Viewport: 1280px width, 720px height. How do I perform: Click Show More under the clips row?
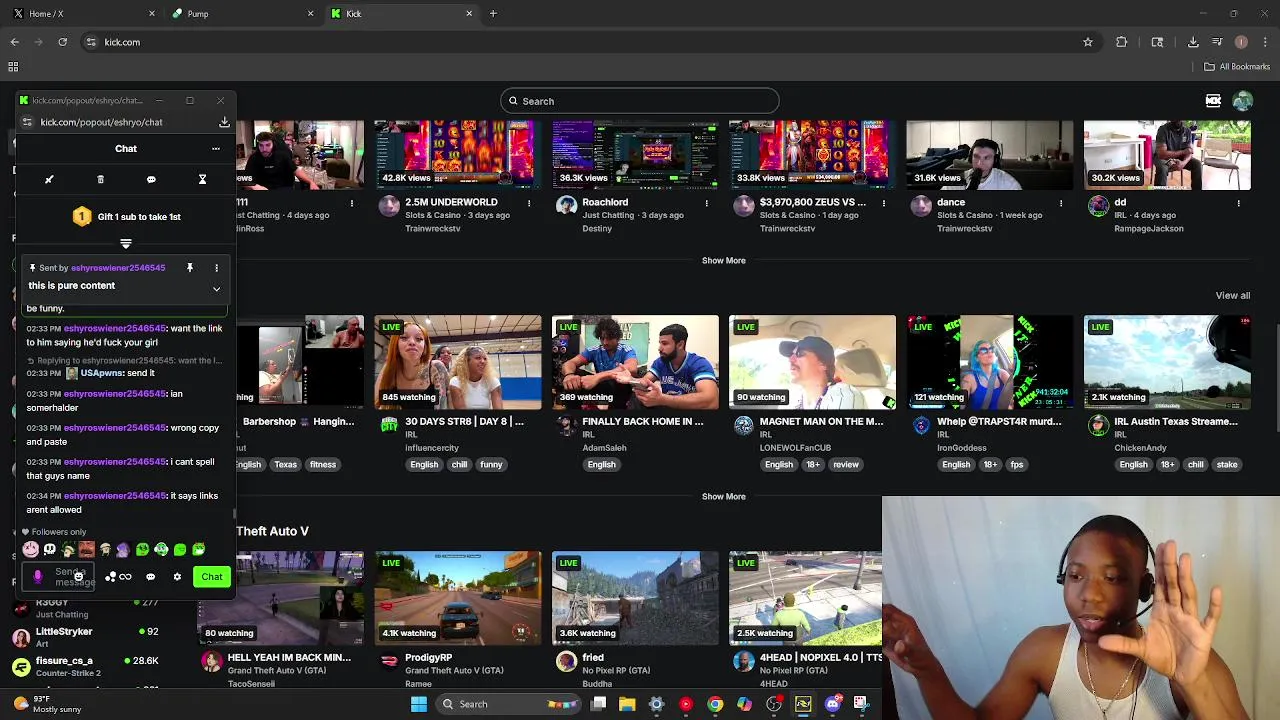tap(723, 260)
